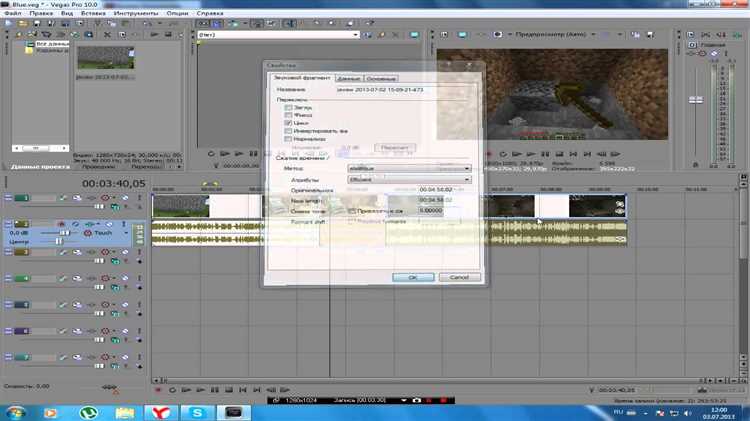The width and height of the screenshot is (750, 421).
Task: Start recording from the timeline transport bar
Action: coord(158,390)
